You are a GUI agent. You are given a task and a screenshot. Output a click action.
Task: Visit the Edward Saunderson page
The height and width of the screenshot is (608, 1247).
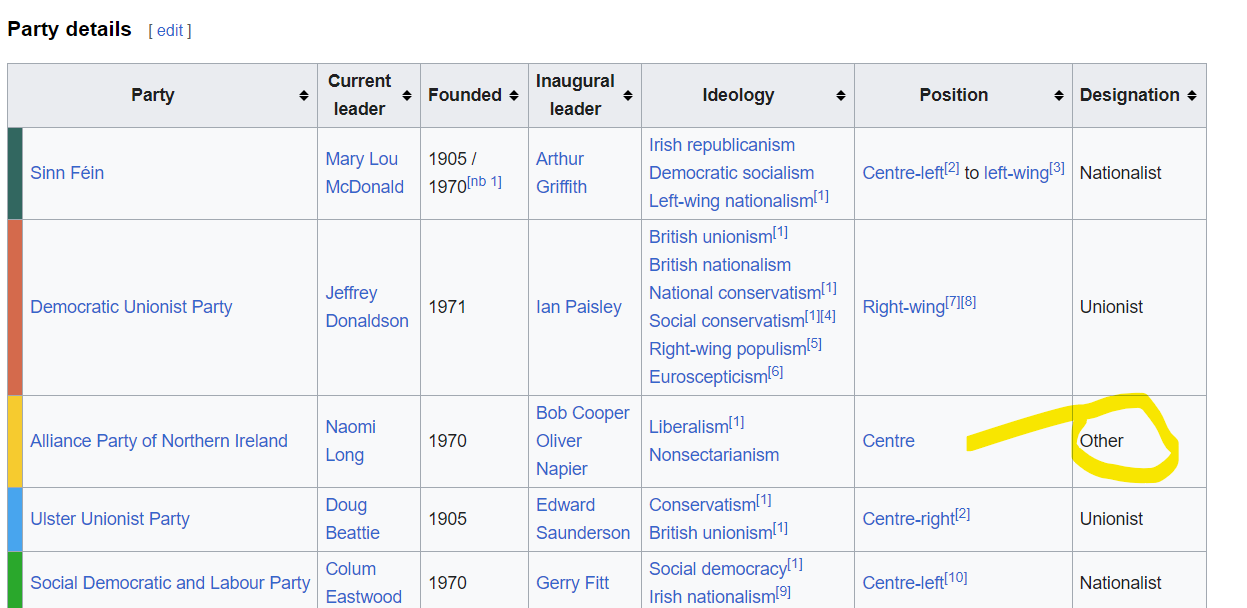pos(582,519)
